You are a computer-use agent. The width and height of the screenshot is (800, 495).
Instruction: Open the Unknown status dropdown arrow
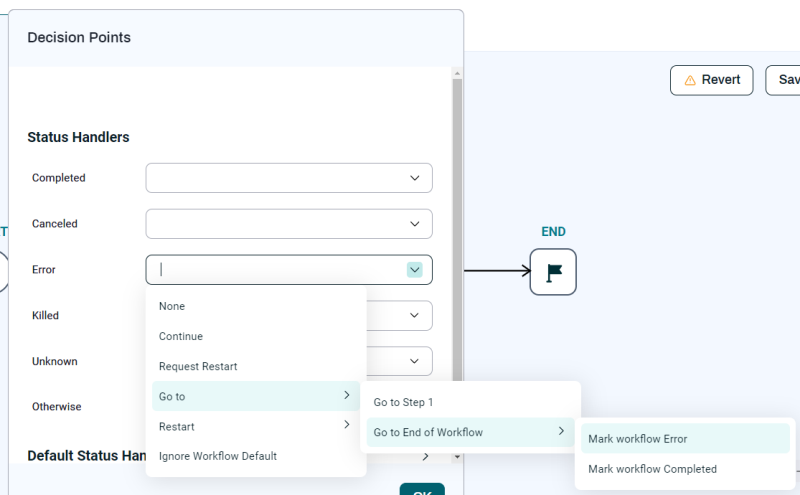(x=415, y=361)
